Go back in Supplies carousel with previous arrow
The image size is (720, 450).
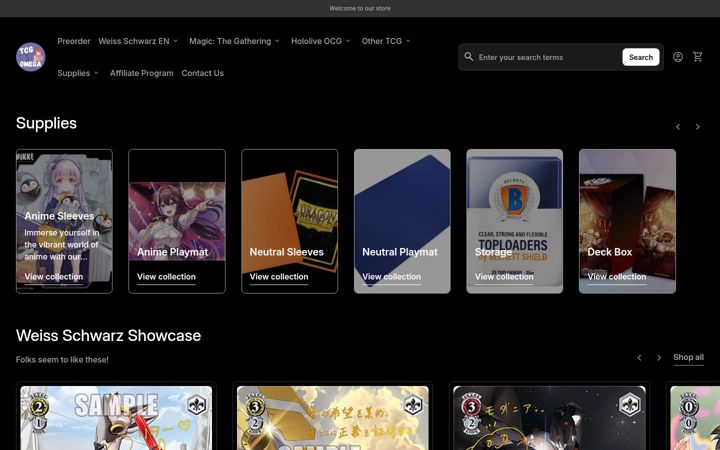point(678,127)
